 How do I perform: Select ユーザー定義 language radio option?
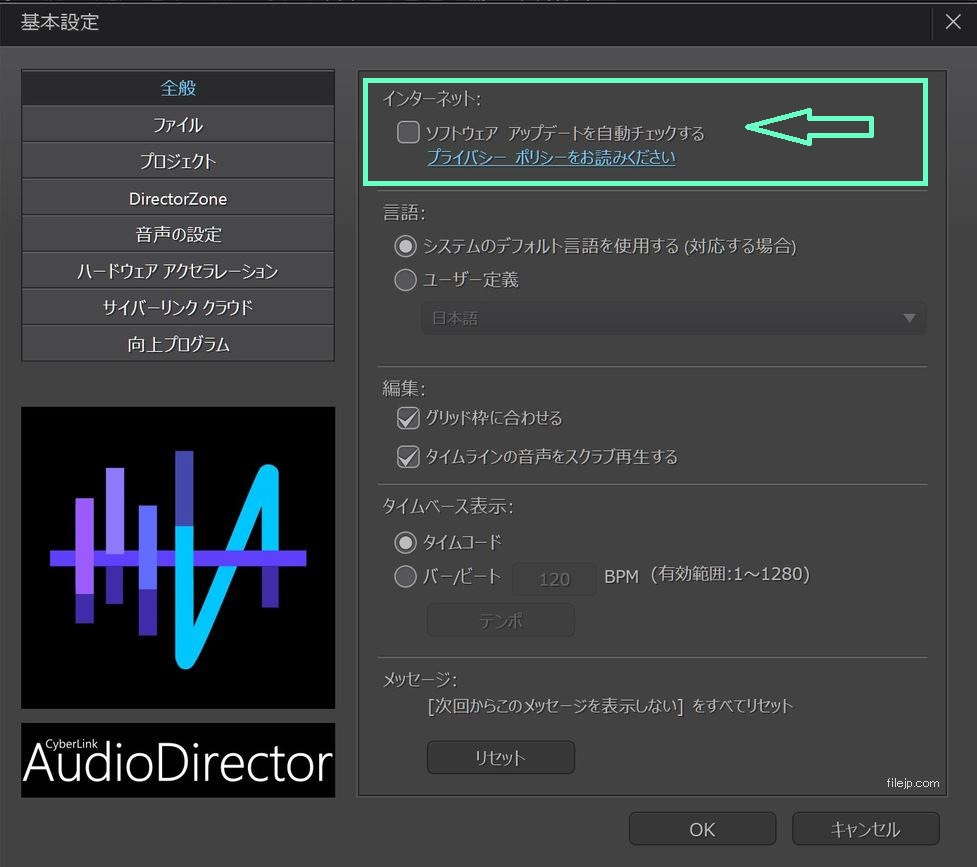[405, 280]
